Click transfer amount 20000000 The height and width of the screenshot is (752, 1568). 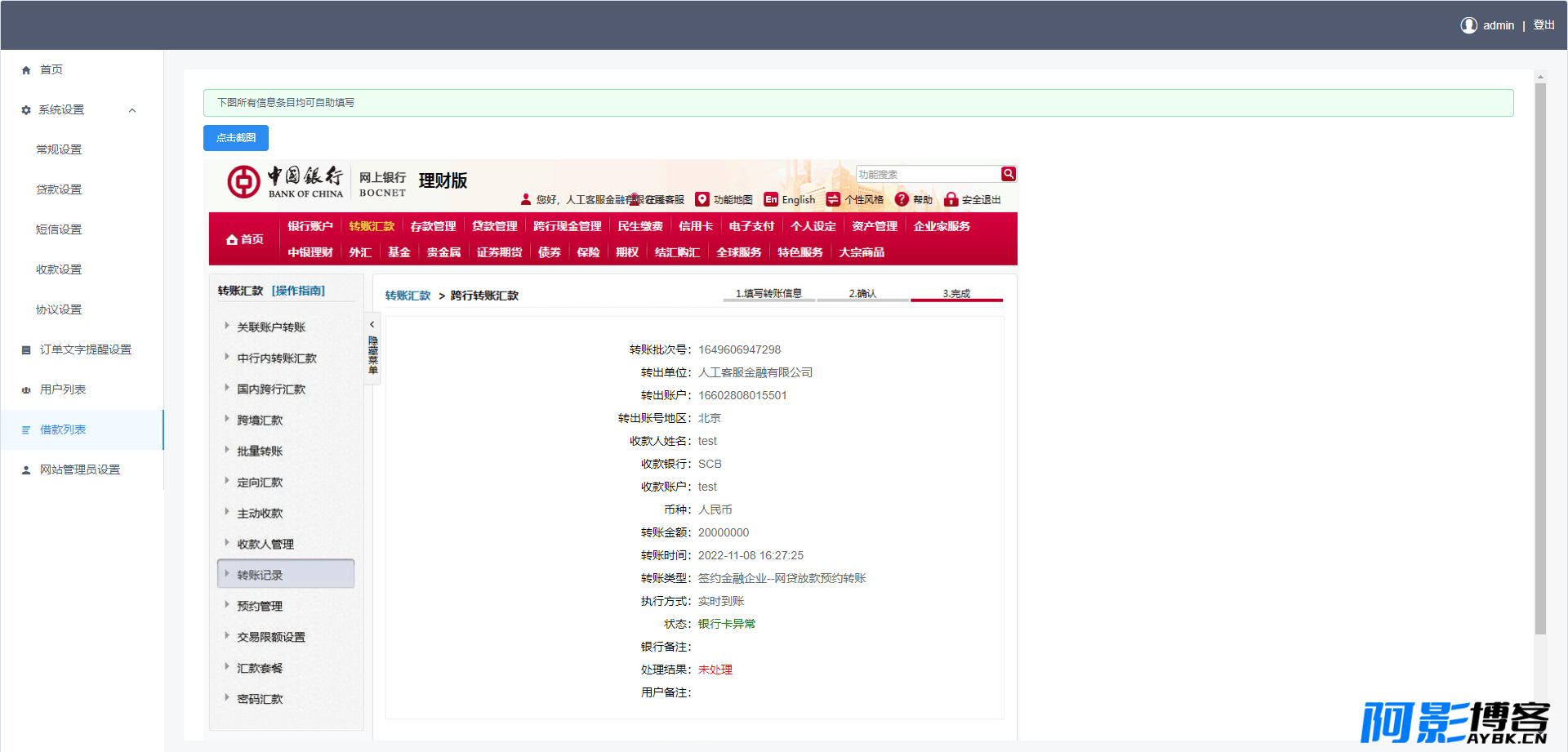[x=724, y=532]
